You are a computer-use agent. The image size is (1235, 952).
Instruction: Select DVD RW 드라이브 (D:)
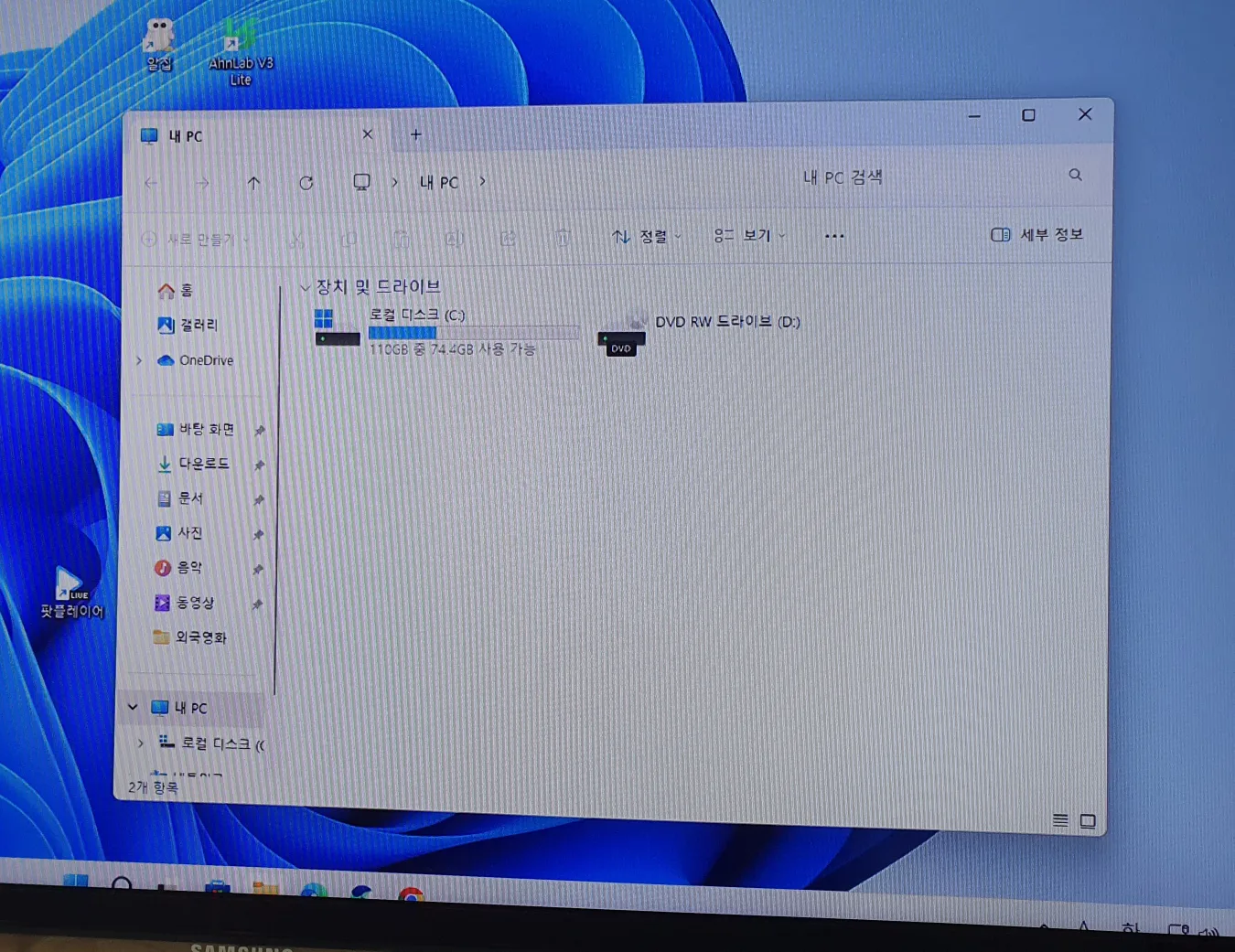[700, 333]
